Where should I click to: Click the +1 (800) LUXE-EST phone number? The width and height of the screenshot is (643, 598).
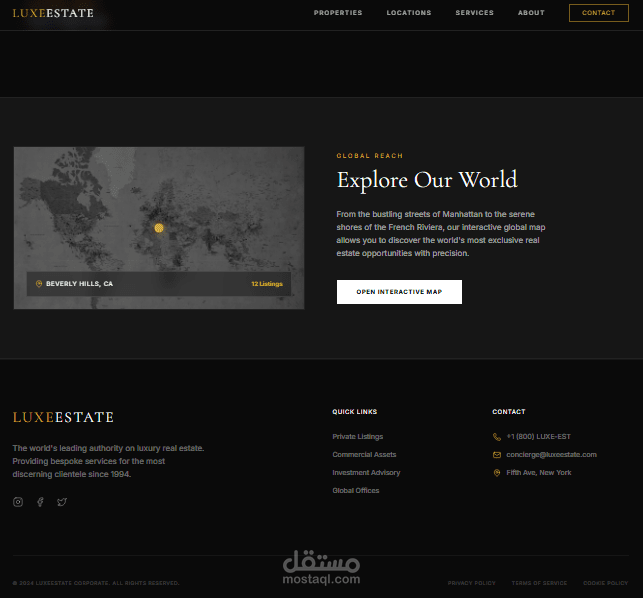pyautogui.click(x=538, y=437)
